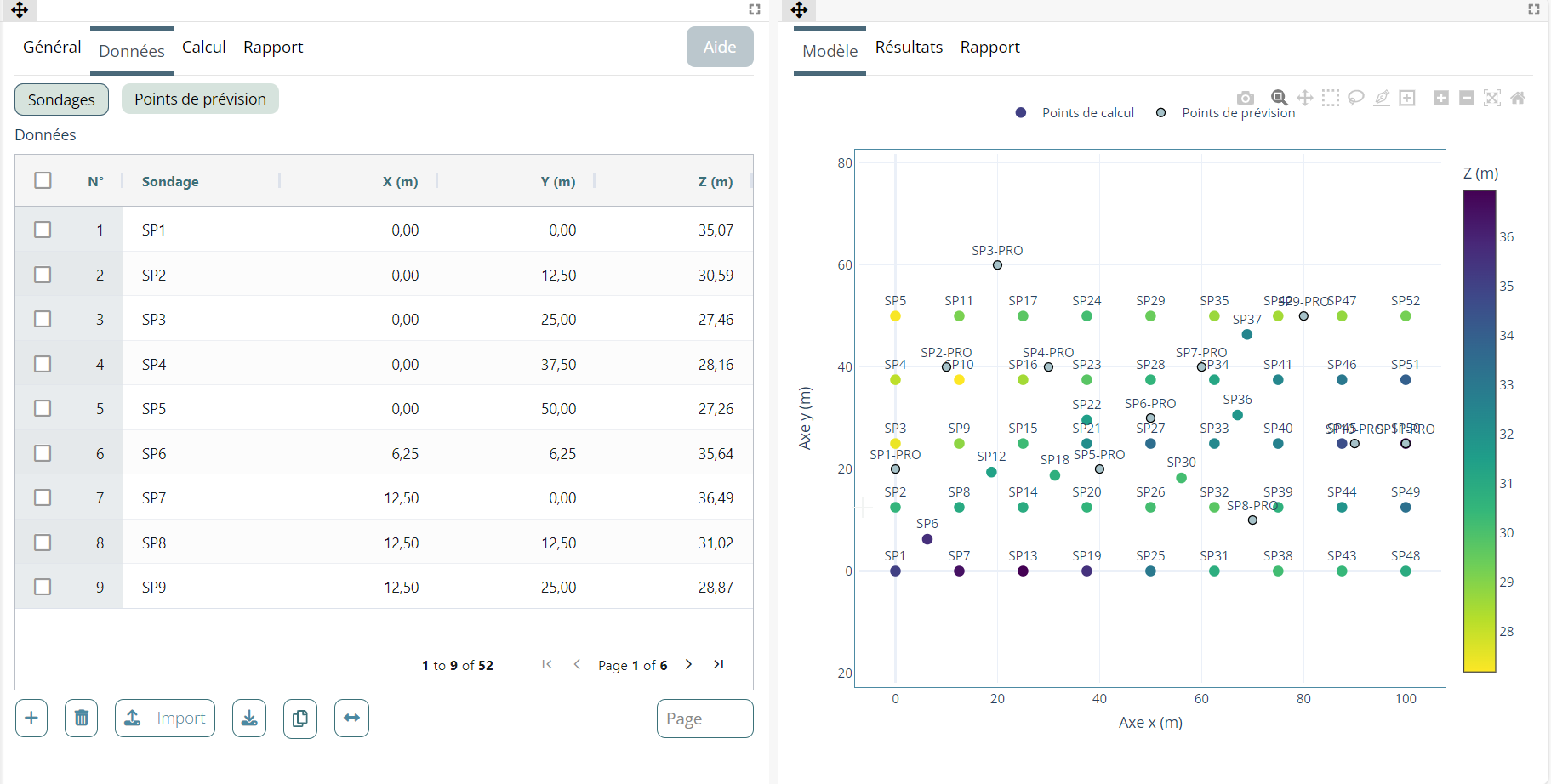This screenshot has width=1551, height=784.
Task: Switch to the Calcul tab
Action: [203, 47]
